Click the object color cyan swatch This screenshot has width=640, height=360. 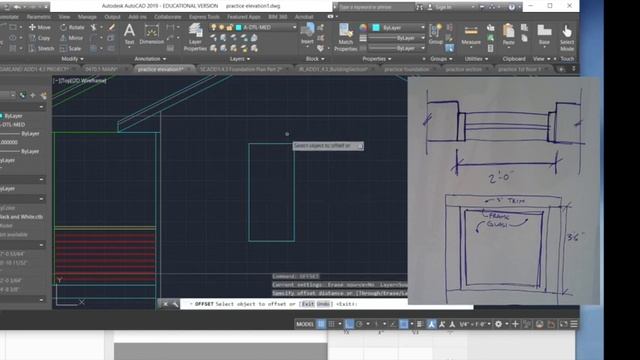376,27
